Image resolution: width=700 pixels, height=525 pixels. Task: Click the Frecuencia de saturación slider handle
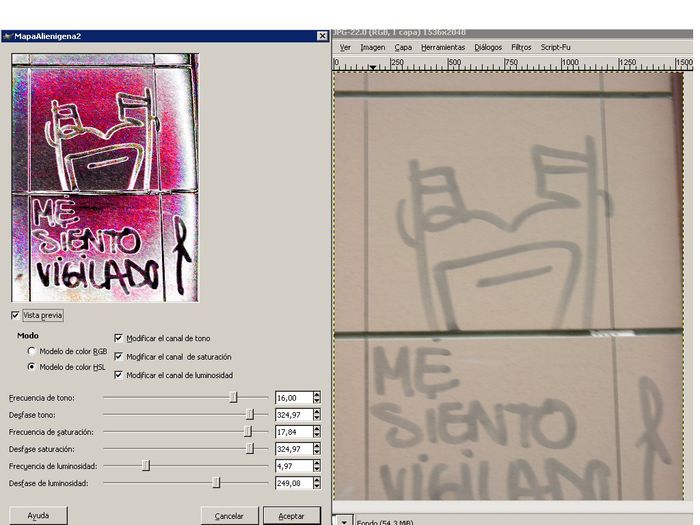click(248, 431)
